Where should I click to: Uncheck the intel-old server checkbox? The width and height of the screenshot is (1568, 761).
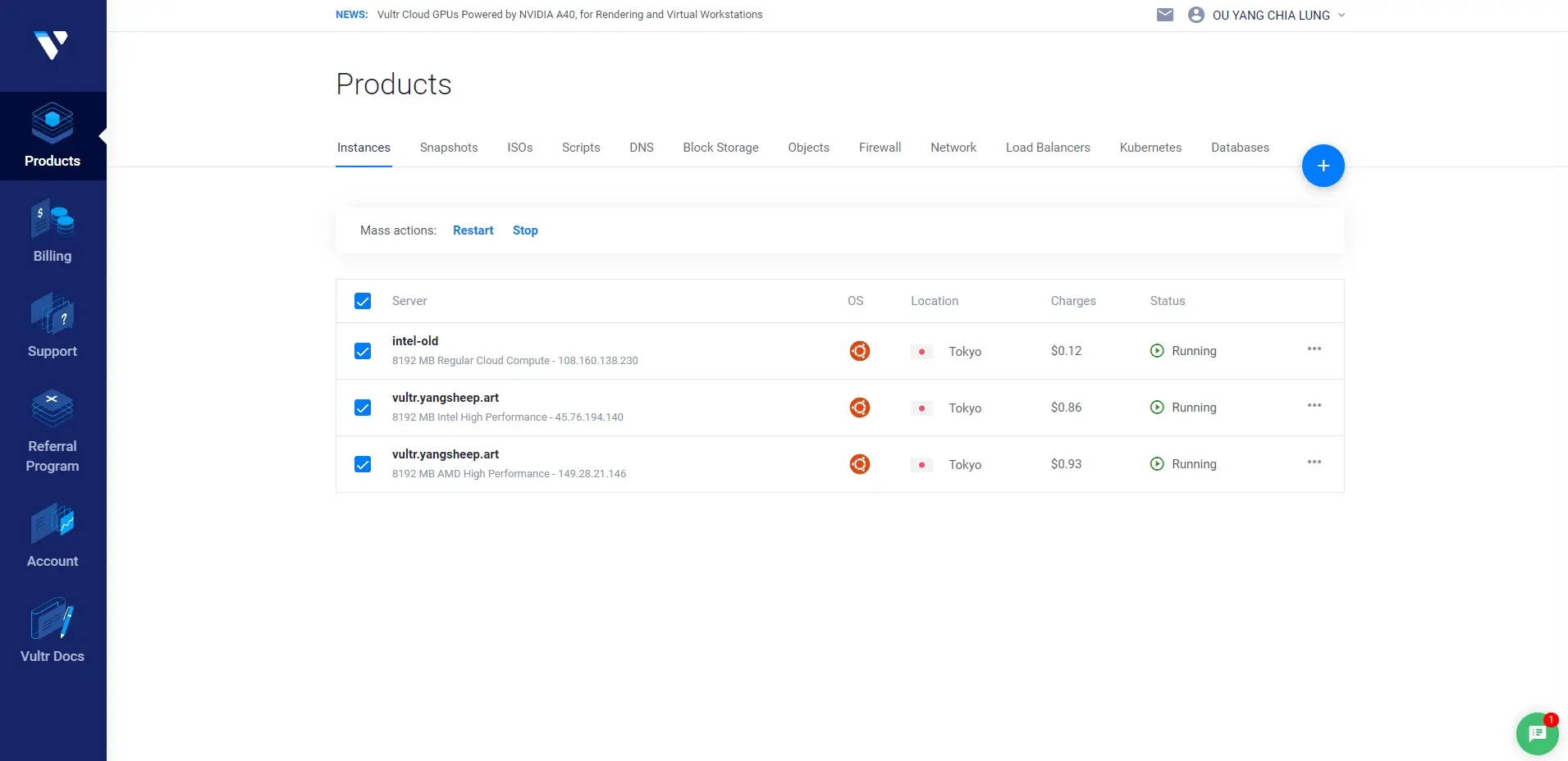click(363, 351)
